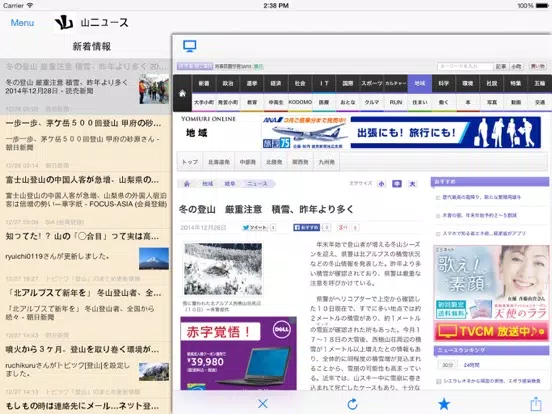The height and width of the screenshot is (414, 552).
Task: Select large font size 大
Action: pos(412,184)
